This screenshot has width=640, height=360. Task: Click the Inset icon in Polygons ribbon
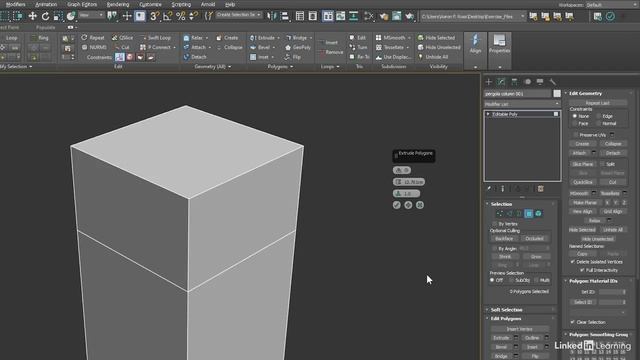[x=253, y=57]
